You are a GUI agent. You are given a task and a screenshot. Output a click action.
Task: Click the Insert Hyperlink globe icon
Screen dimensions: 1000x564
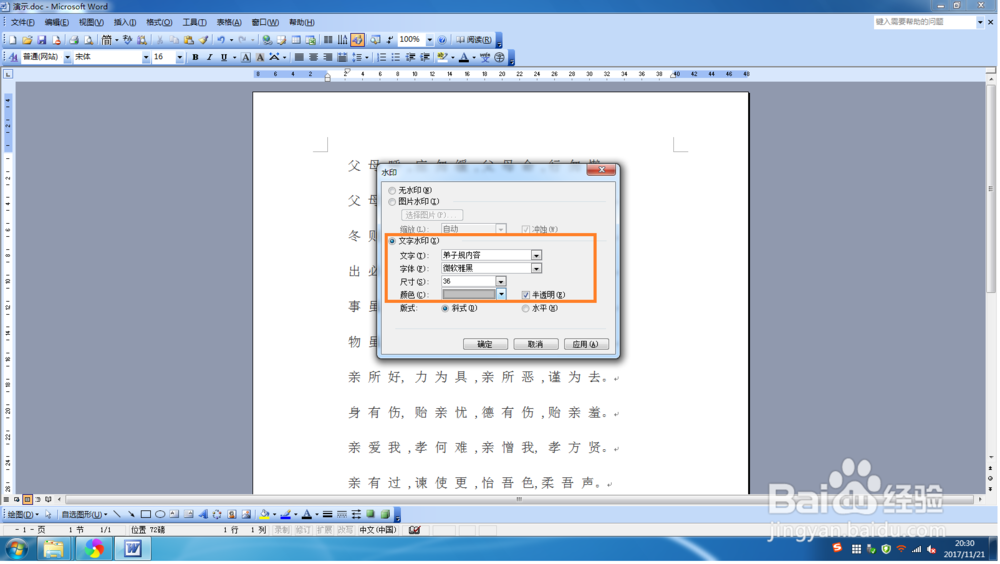tap(267, 40)
